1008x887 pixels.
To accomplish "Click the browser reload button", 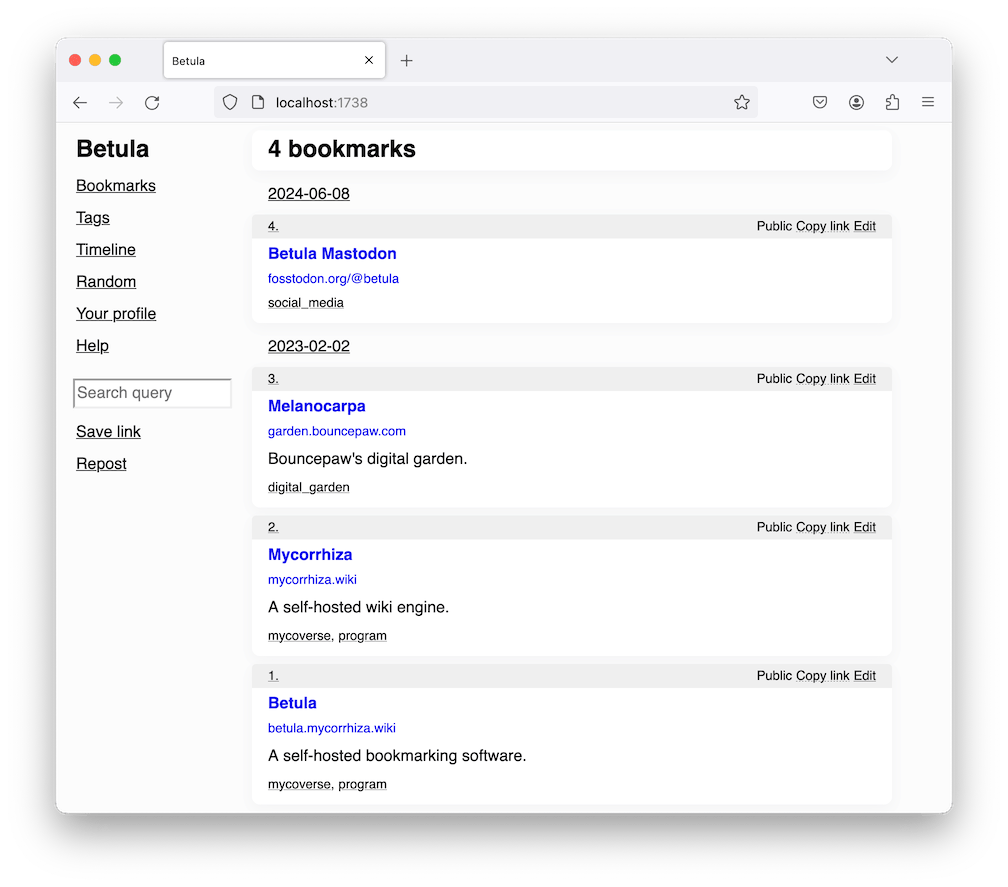I will [152, 102].
